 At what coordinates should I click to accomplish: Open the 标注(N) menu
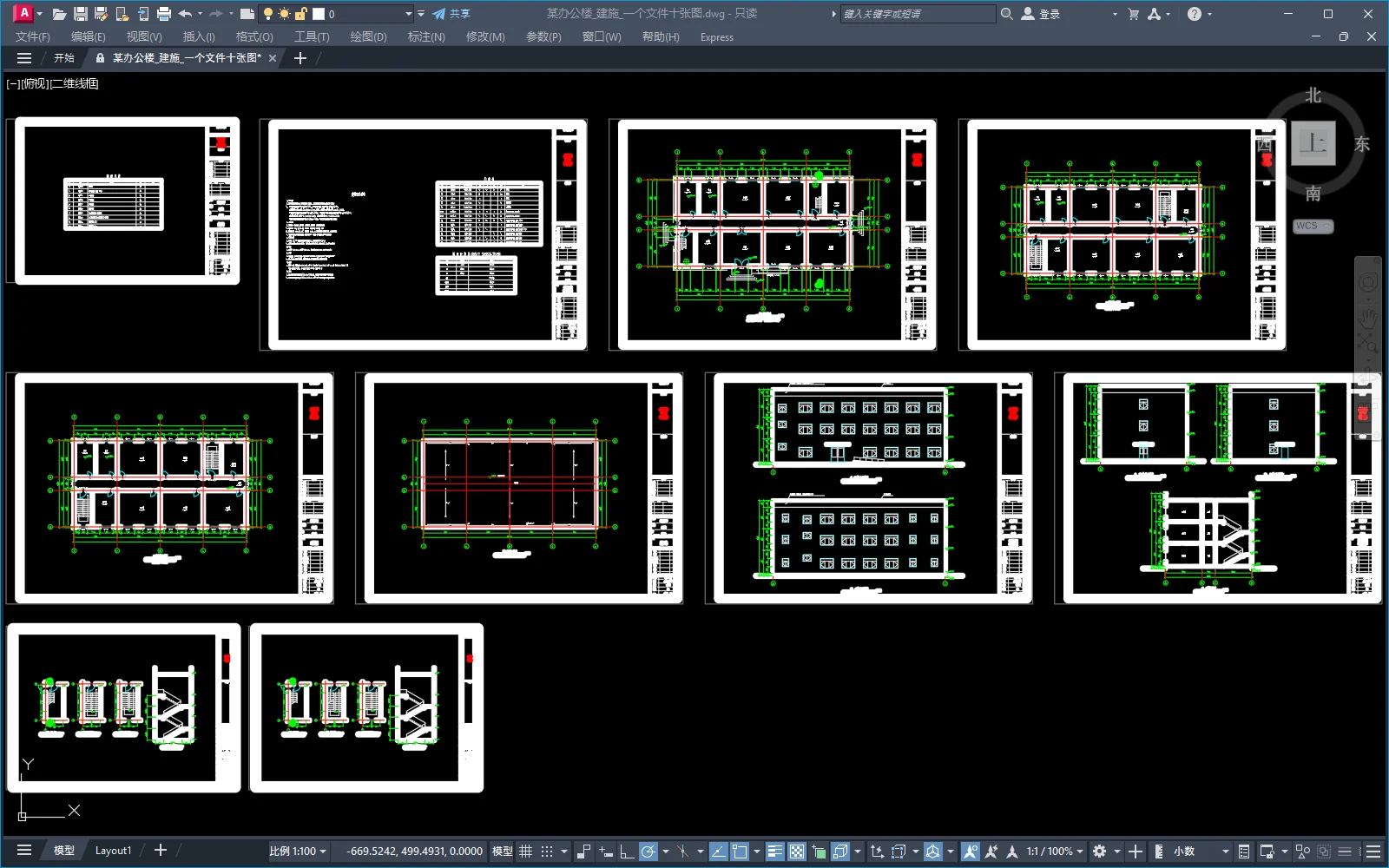pyautogui.click(x=426, y=36)
